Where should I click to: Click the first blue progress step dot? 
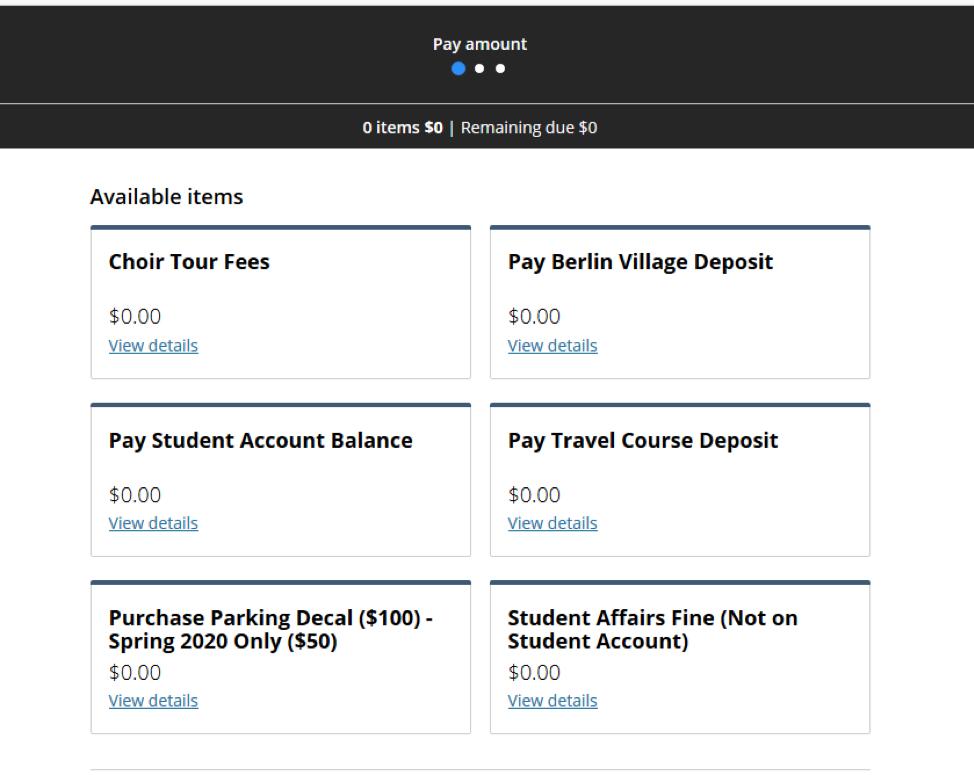tap(459, 69)
